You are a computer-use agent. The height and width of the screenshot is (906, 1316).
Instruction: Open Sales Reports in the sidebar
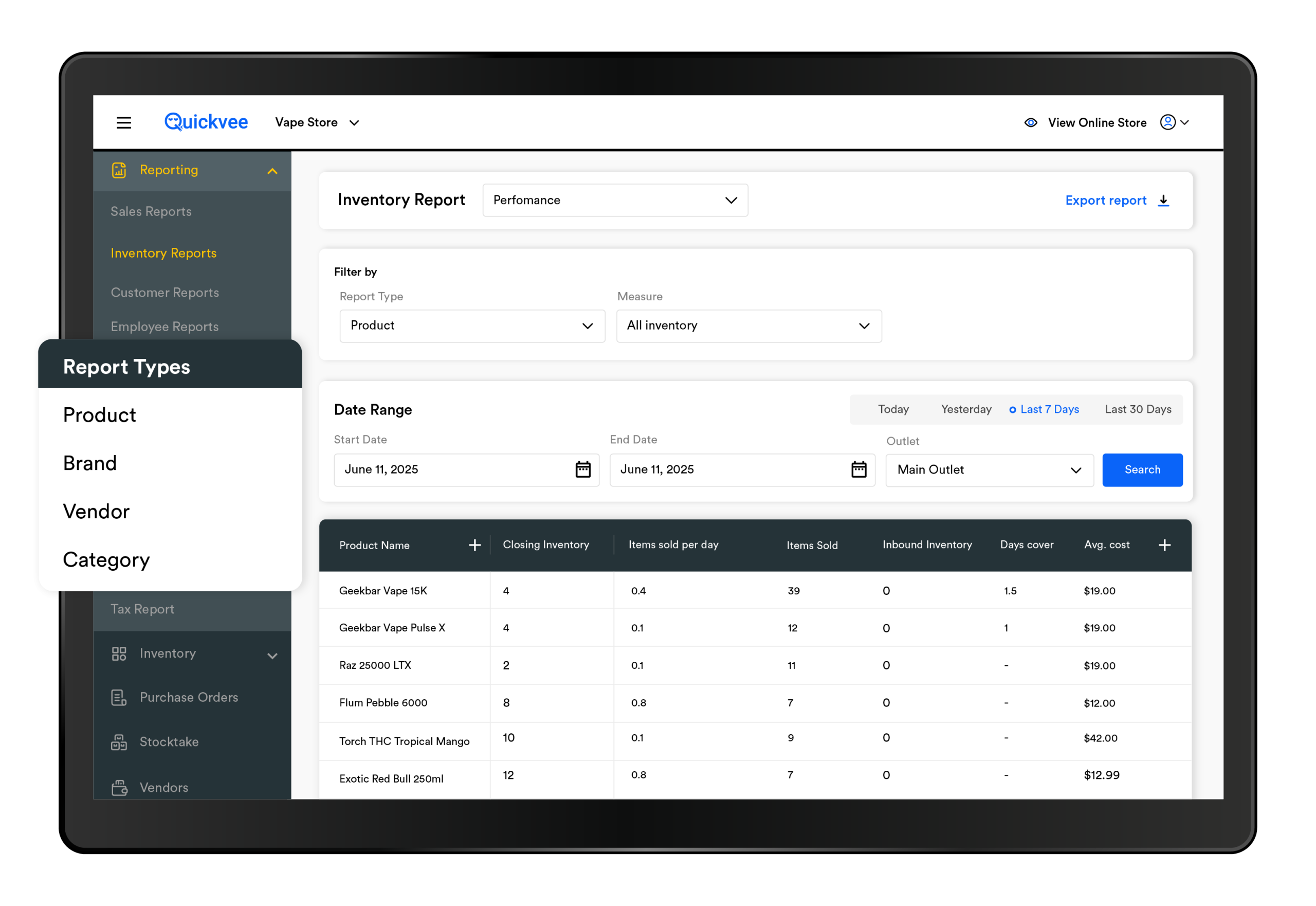[x=151, y=211]
